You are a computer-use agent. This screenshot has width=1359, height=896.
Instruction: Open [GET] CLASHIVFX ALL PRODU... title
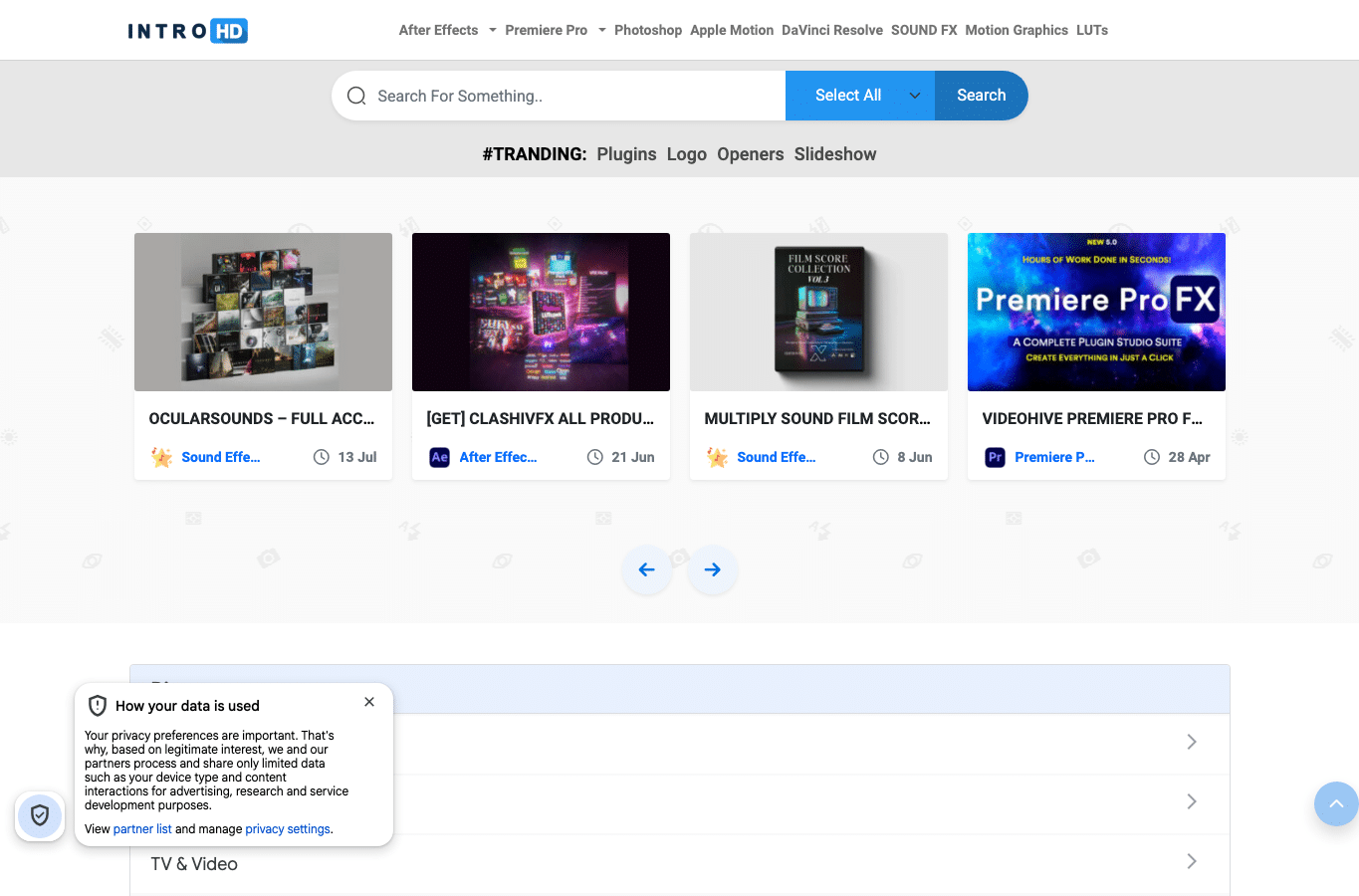pyautogui.click(x=541, y=419)
